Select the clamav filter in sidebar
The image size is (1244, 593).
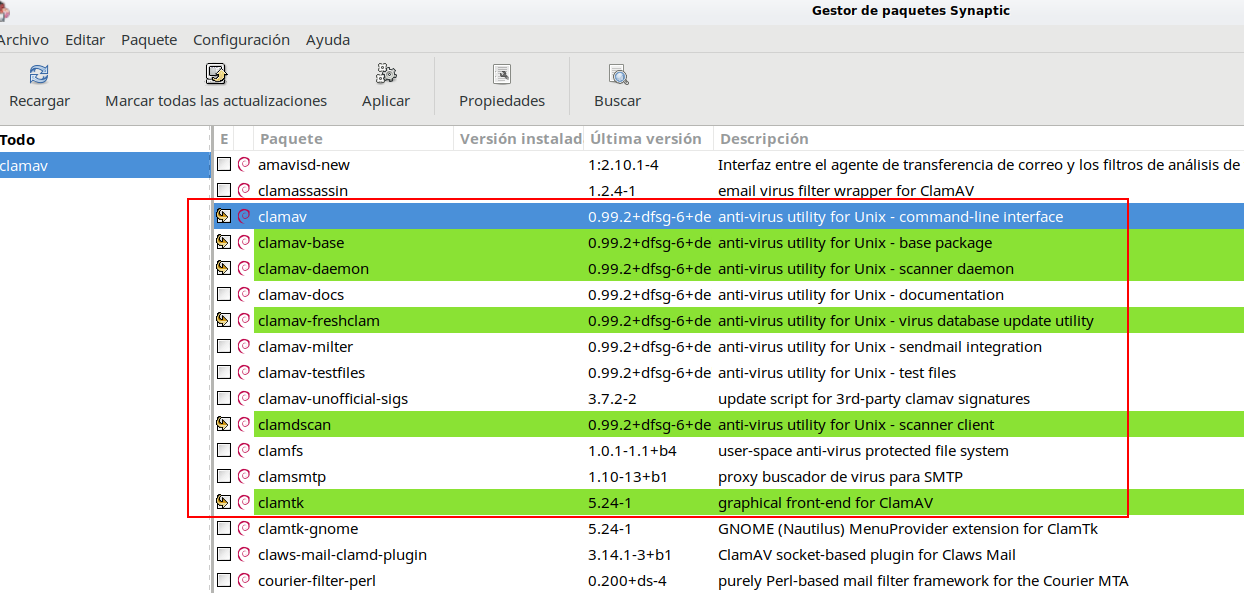(105, 166)
